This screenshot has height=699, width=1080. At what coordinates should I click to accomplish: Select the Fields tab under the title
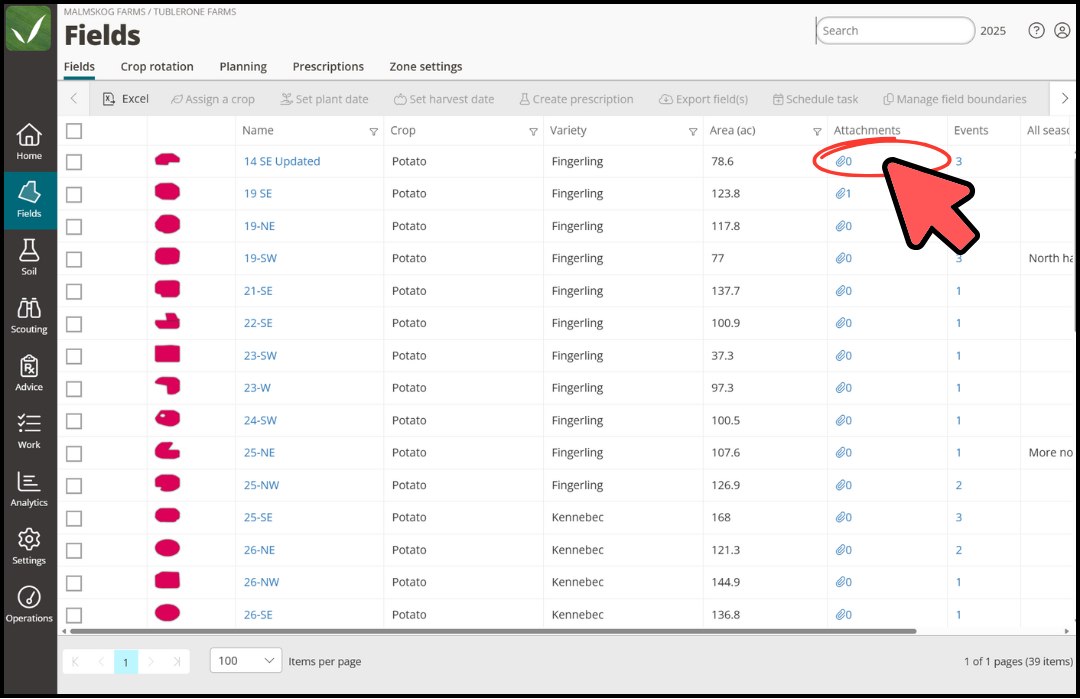click(79, 67)
